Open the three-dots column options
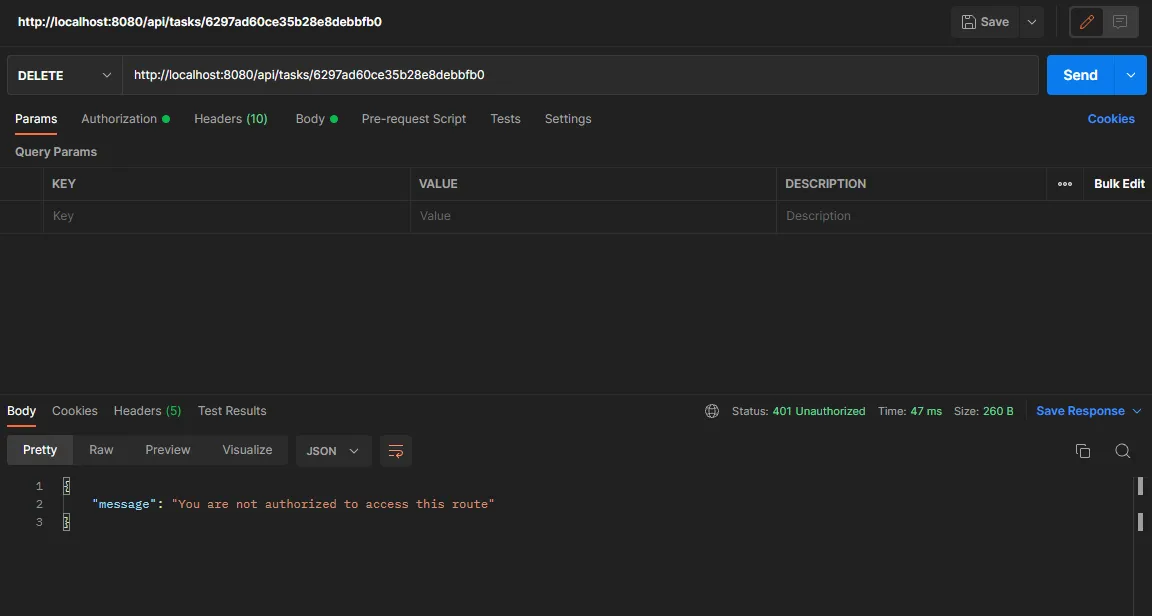 coord(1064,184)
